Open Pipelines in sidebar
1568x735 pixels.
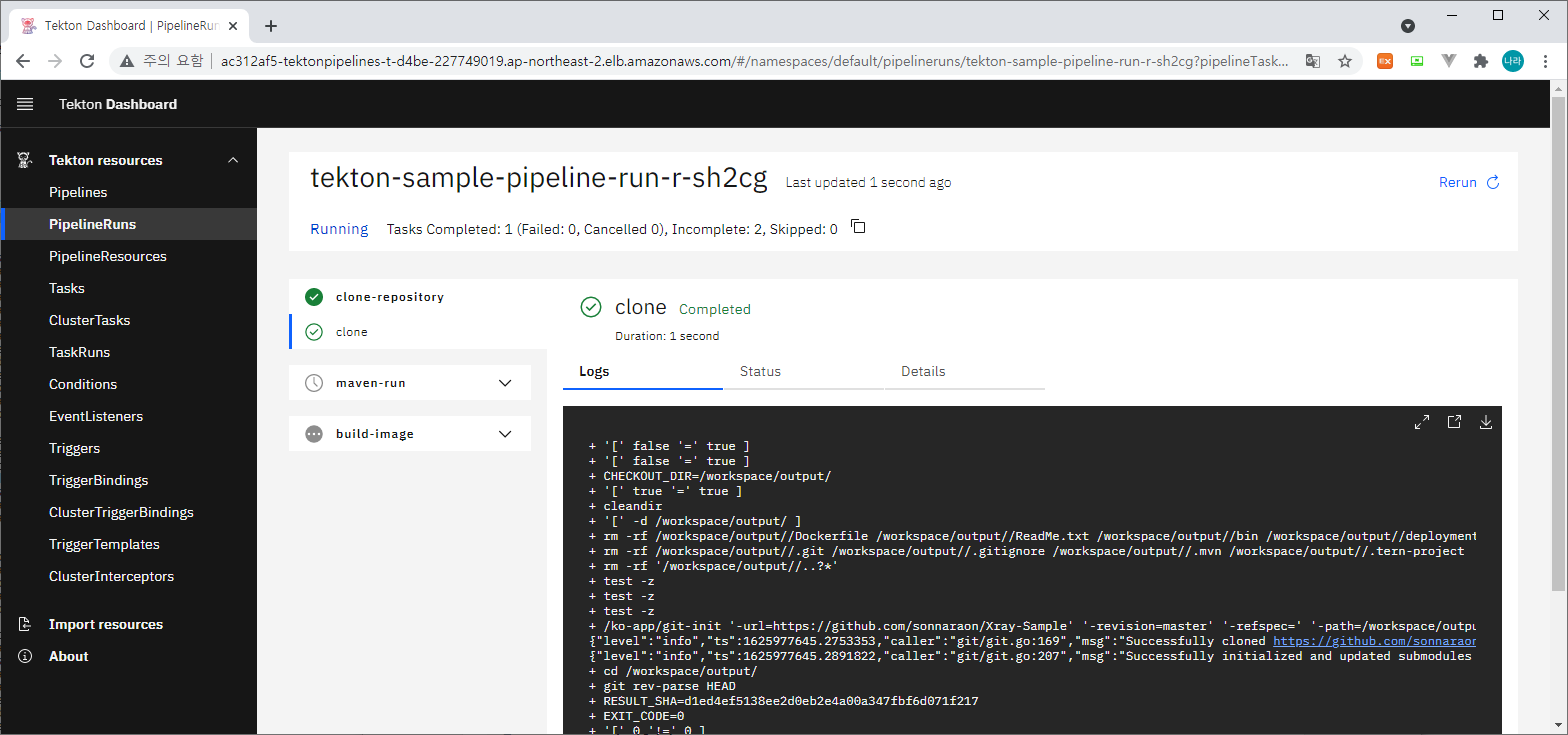coord(128,192)
